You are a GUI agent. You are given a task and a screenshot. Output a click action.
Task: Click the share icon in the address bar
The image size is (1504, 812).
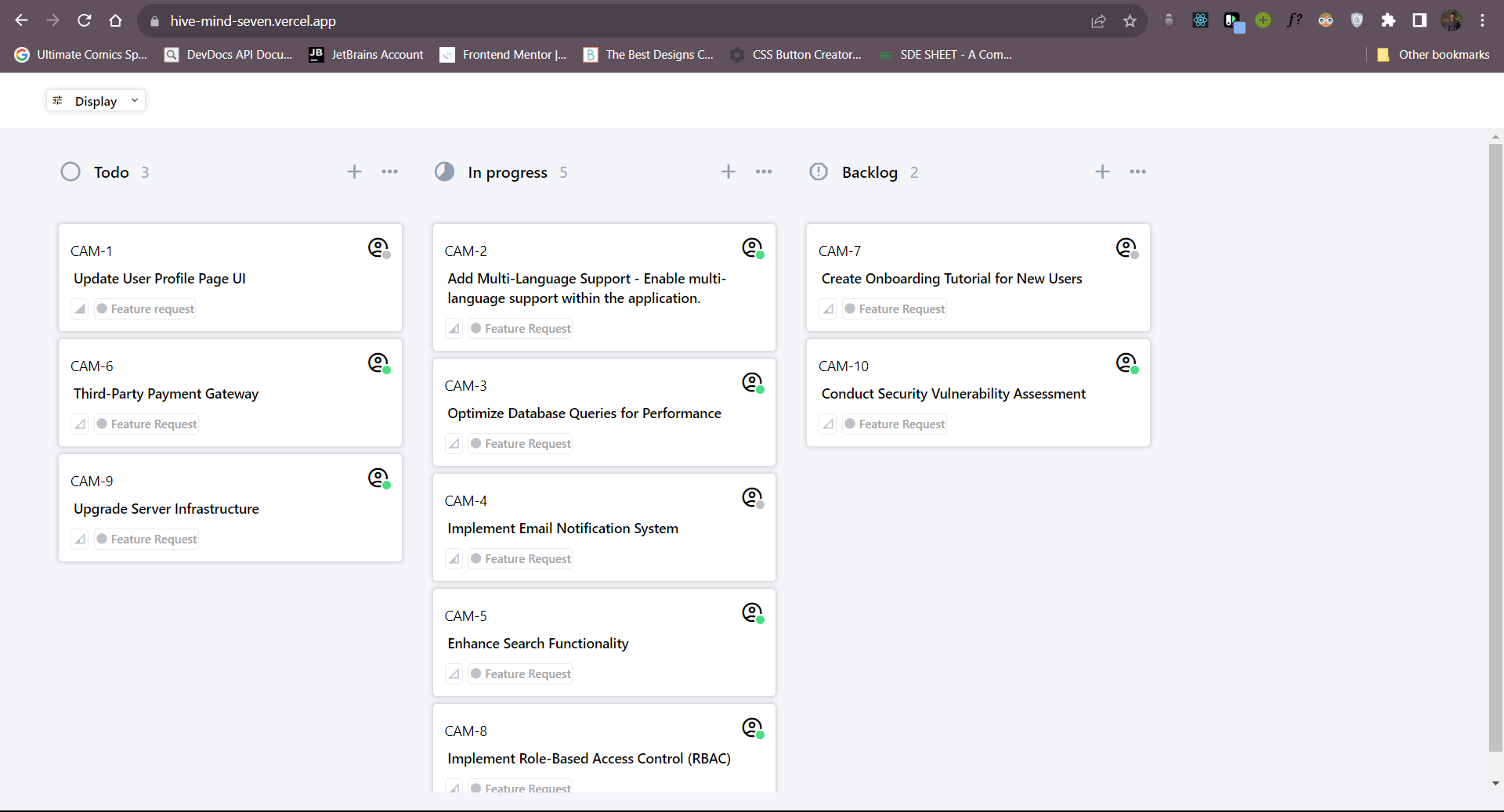tap(1098, 20)
